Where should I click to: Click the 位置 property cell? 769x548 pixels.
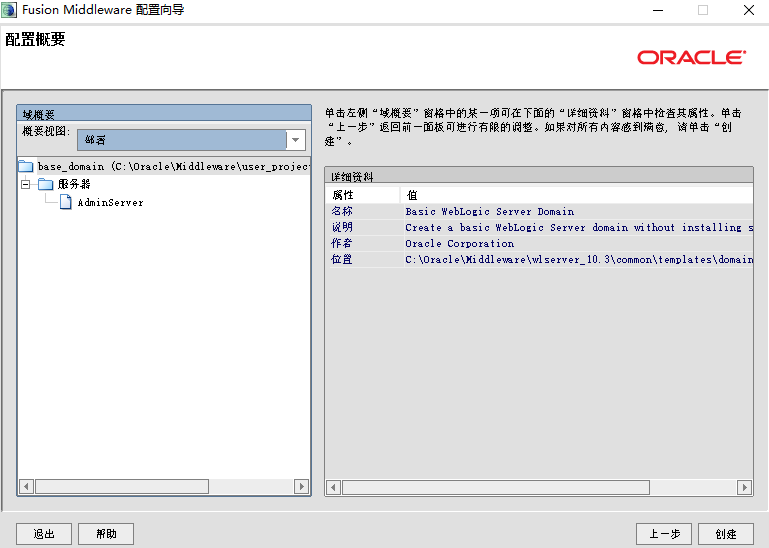363,260
